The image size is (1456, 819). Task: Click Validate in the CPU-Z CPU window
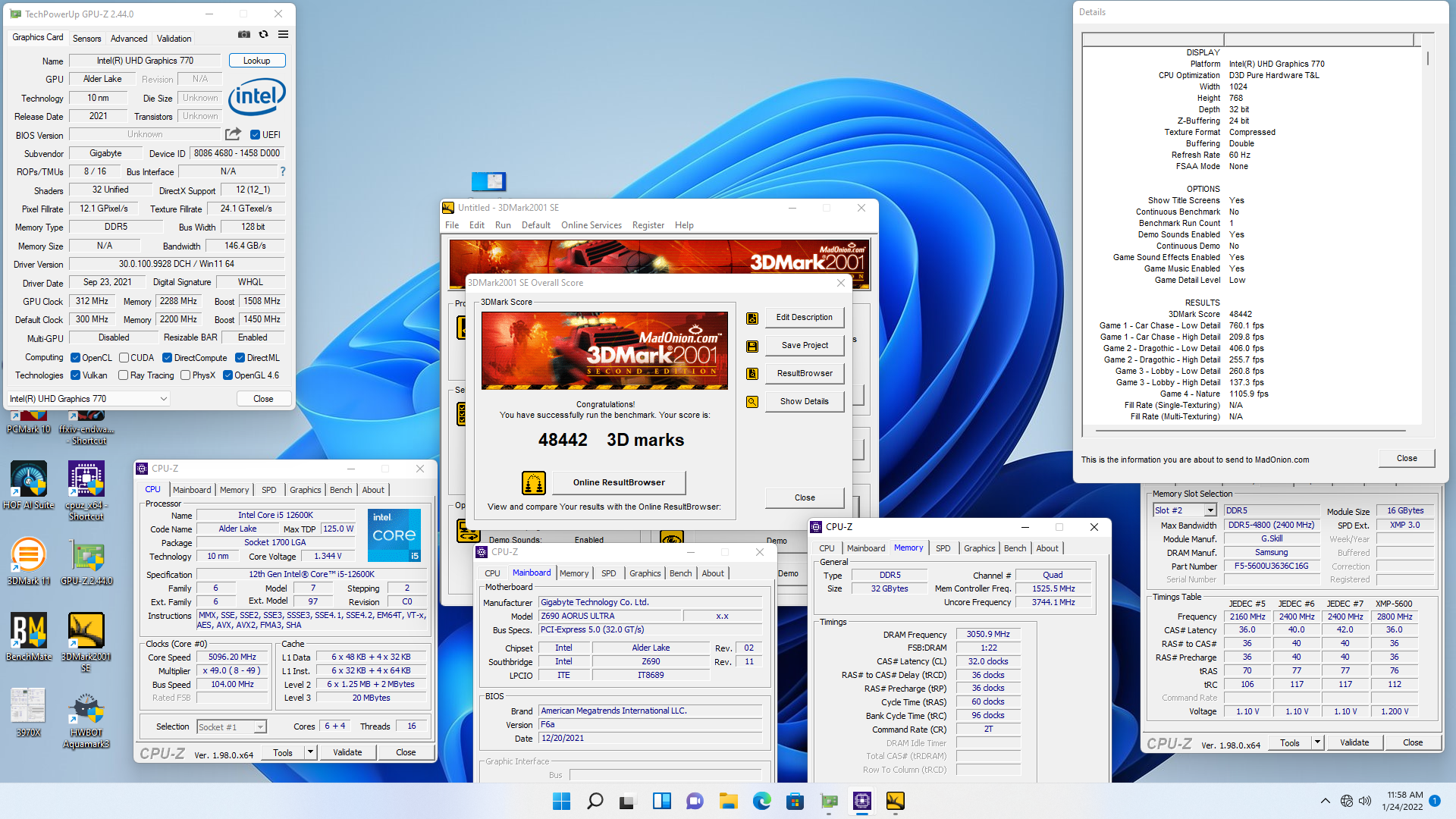(x=347, y=752)
